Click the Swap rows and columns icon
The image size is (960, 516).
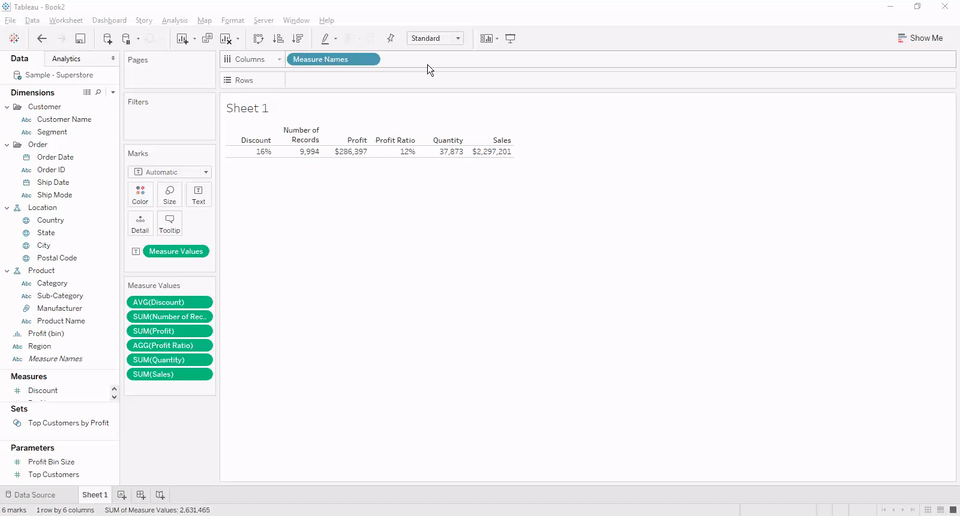point(258,39)
